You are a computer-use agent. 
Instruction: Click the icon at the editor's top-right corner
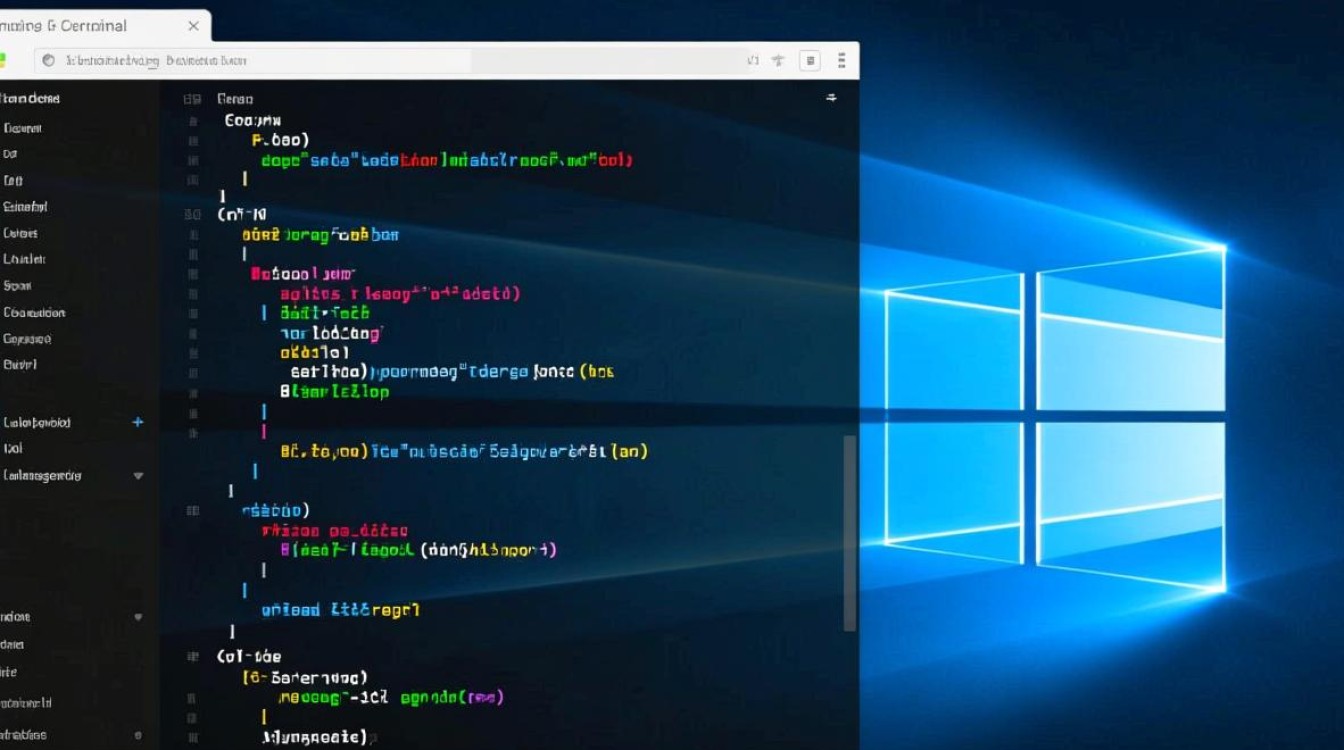coord(830,98)
